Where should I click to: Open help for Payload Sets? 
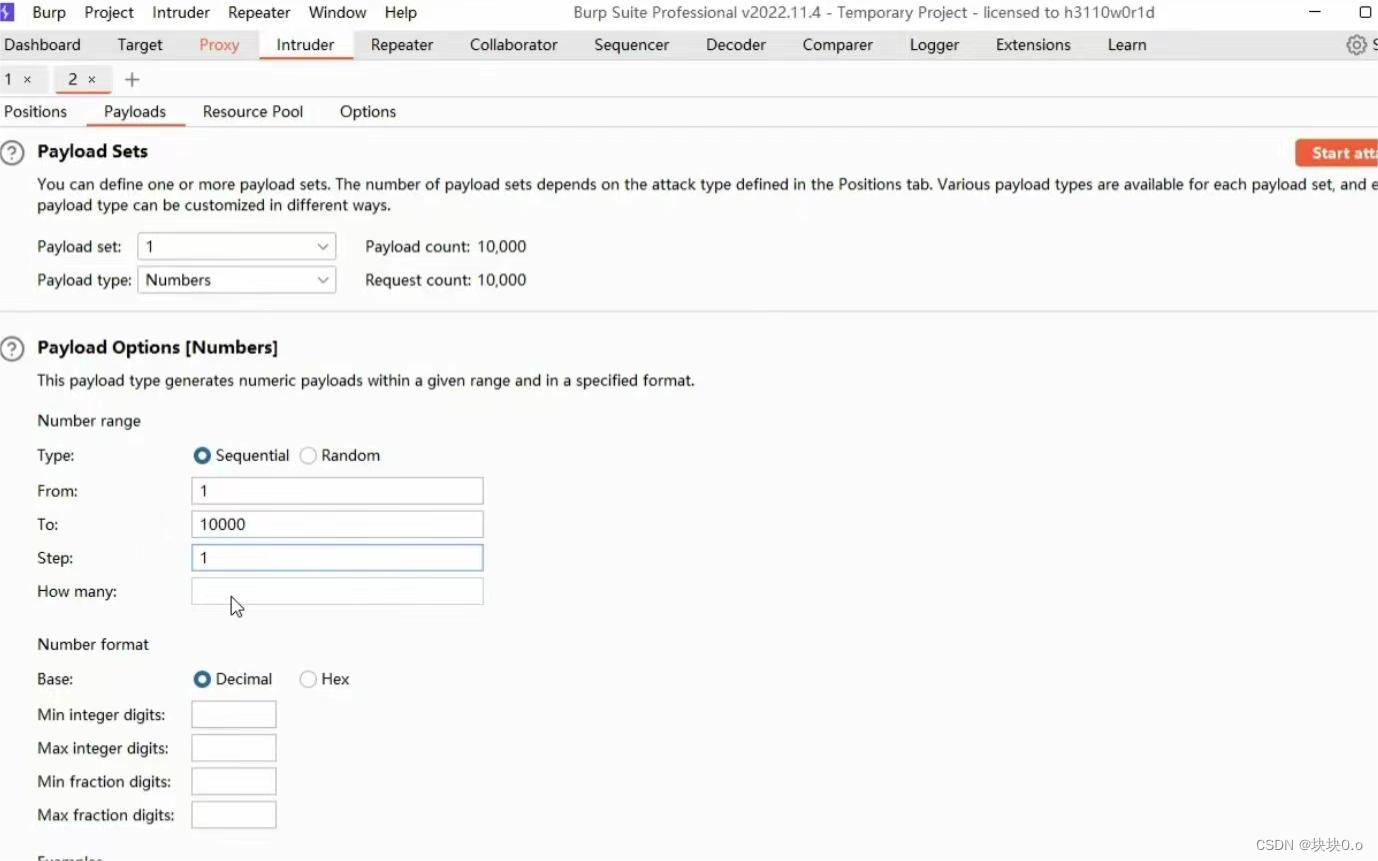[12, 152]
